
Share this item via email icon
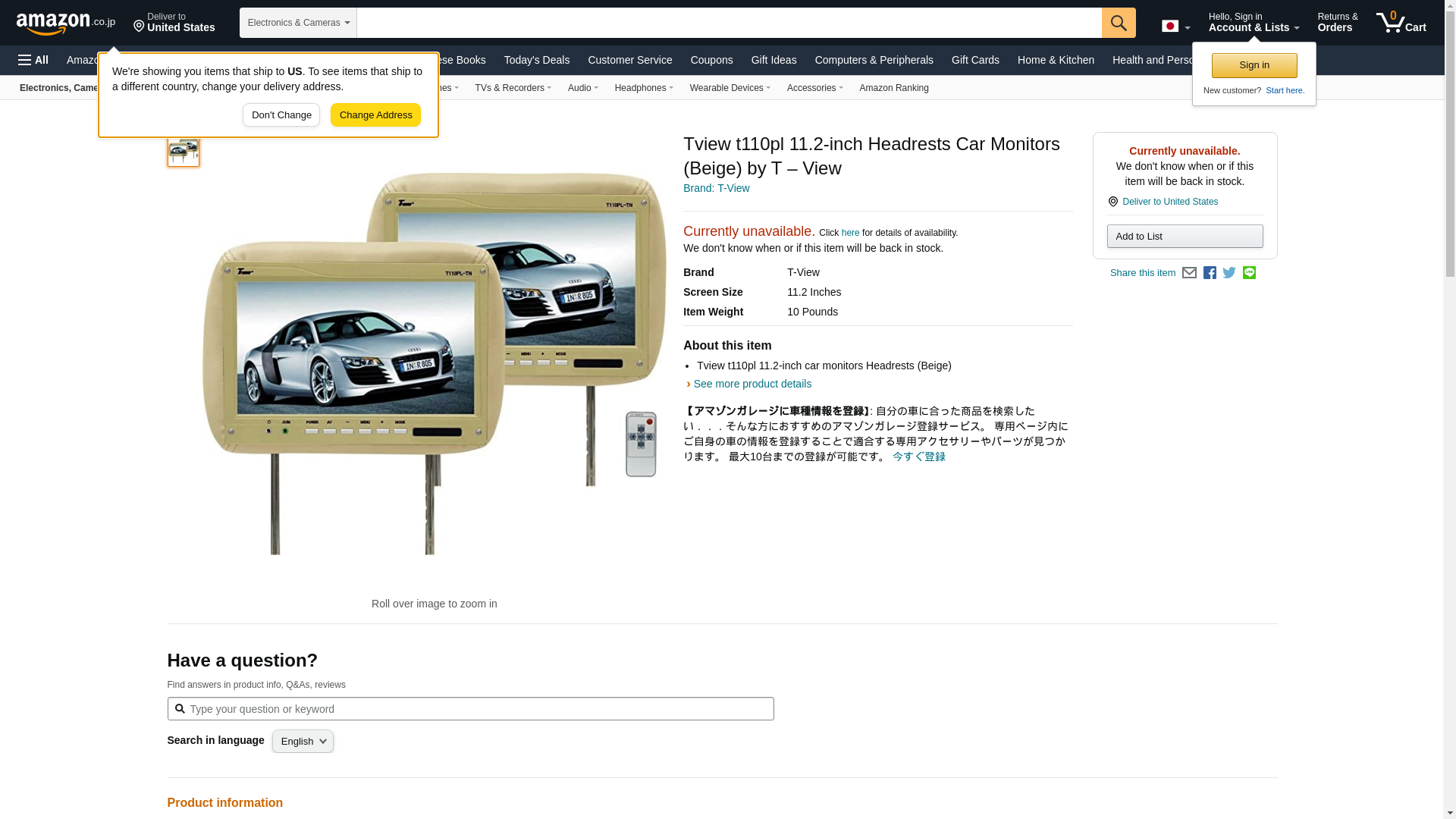[1189, 273]
